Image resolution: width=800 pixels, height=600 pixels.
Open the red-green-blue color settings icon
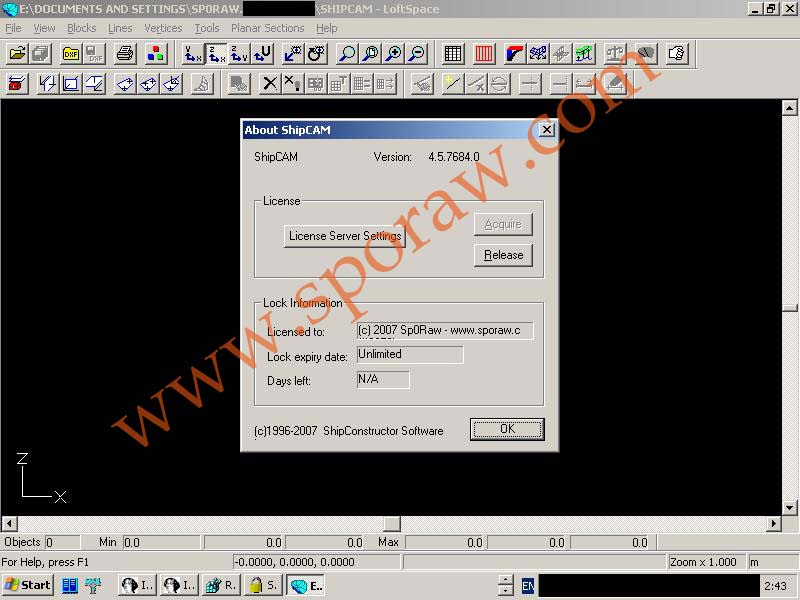pos(155,54)
